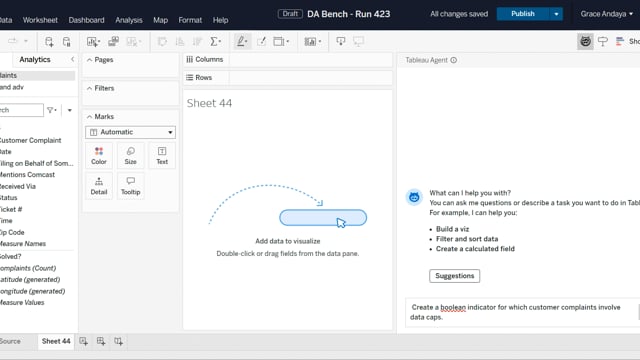
Task: Open the Help menu
Action: pyautogui.click(x=220, y=20)
